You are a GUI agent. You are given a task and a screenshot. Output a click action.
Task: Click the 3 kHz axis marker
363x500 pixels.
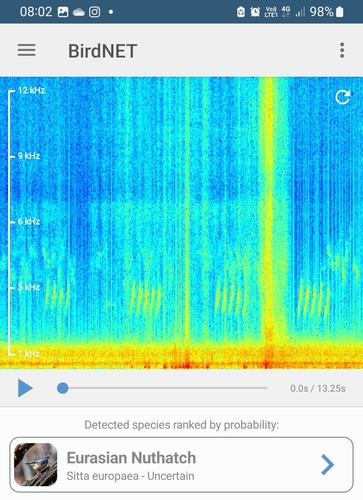(29, 287)
